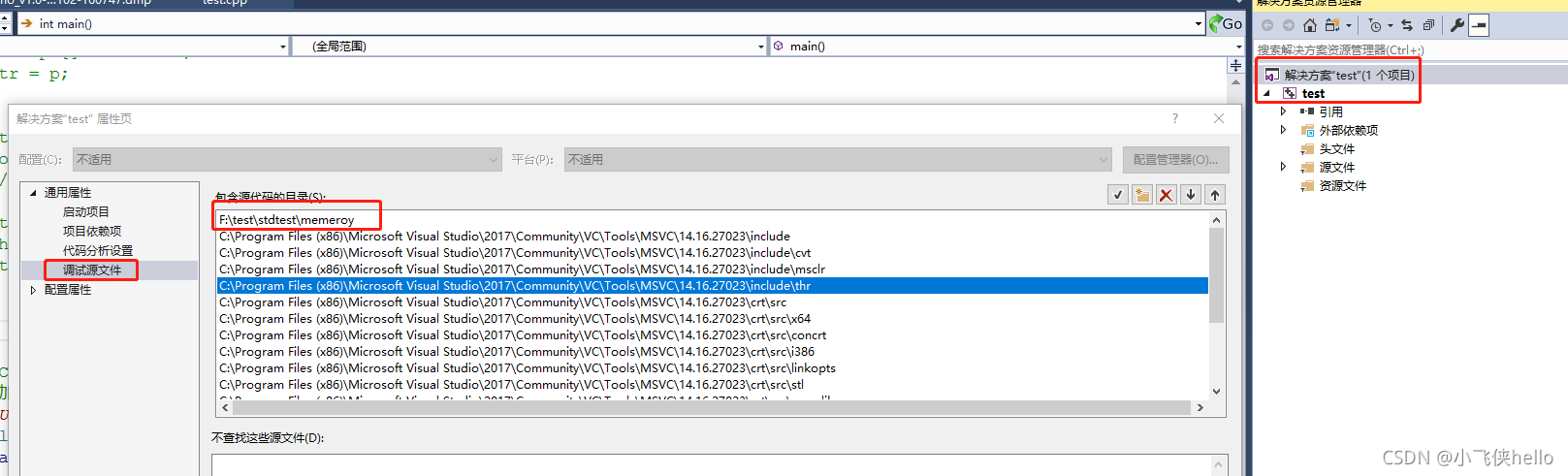Click the pending changes filter clock icon

tap(1375, 25)
